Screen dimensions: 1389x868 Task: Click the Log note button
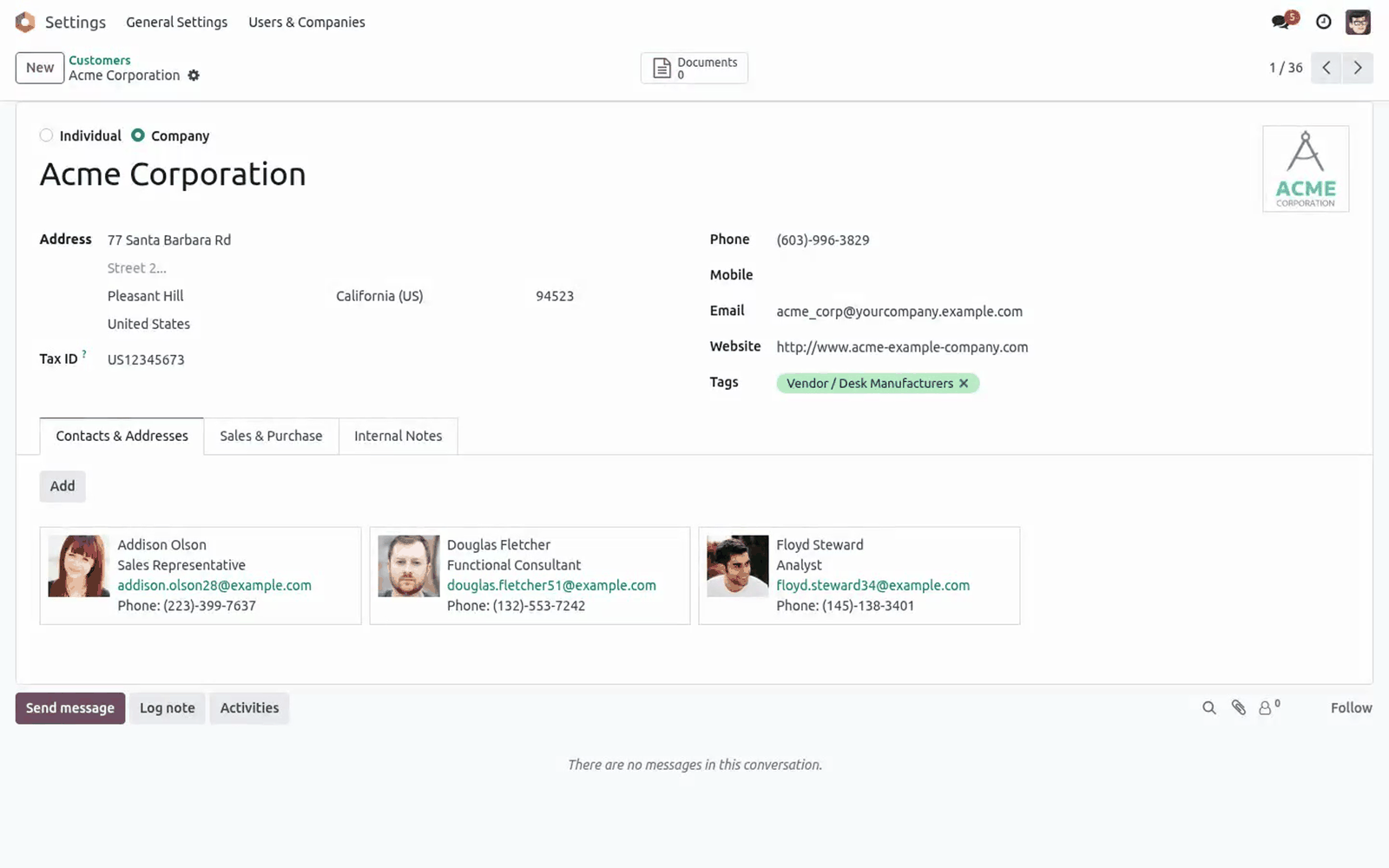point(168,708)
